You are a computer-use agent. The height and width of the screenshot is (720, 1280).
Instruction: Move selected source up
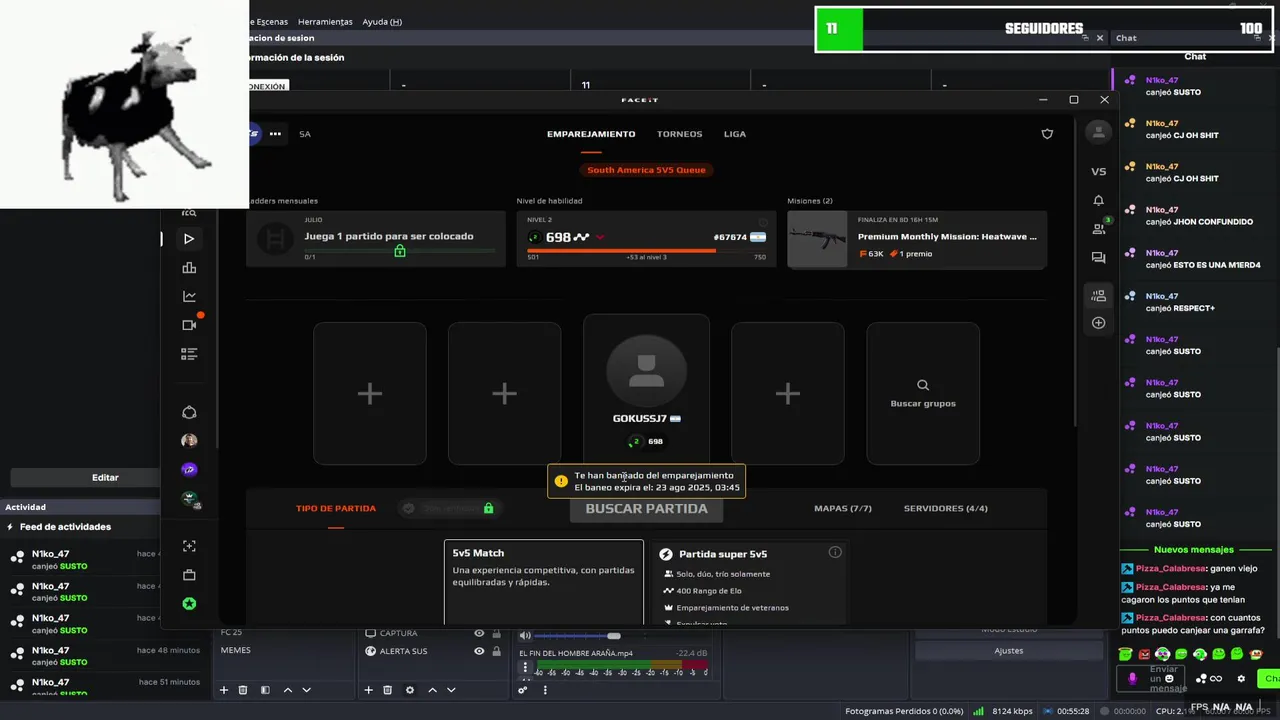click(x=432, y=690)
